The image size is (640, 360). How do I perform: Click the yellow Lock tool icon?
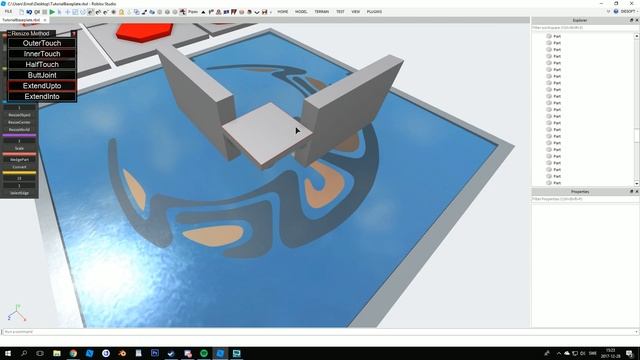121,12
